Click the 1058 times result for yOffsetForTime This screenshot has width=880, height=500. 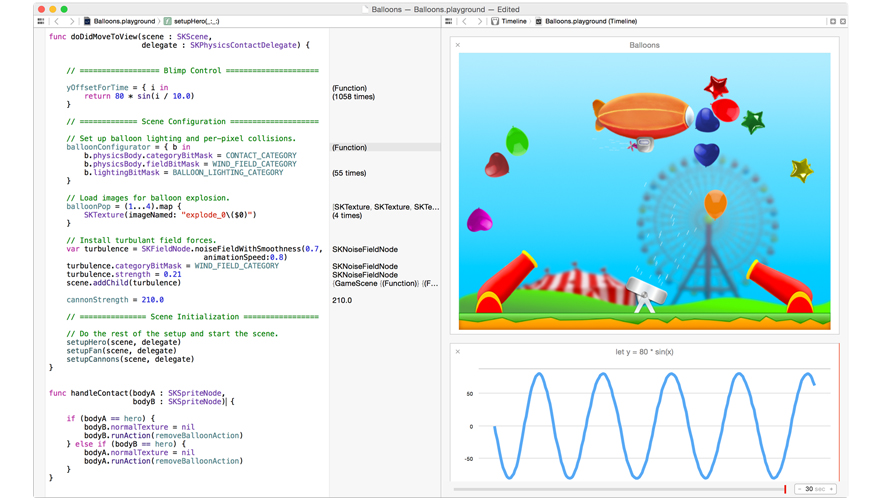click(x=353, y=97)
